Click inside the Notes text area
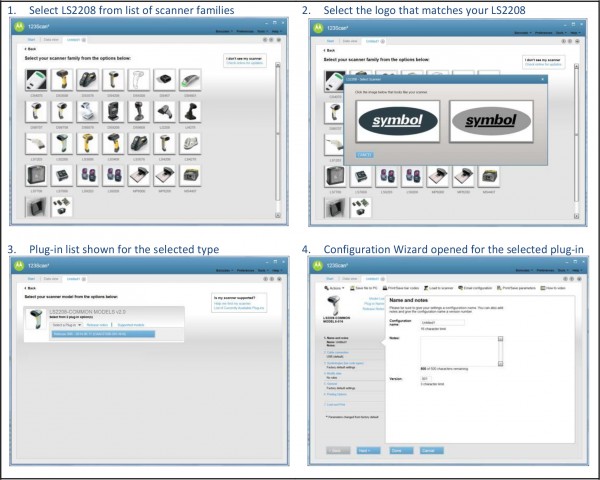Viewport: 600px width, 480px height. 459,351
